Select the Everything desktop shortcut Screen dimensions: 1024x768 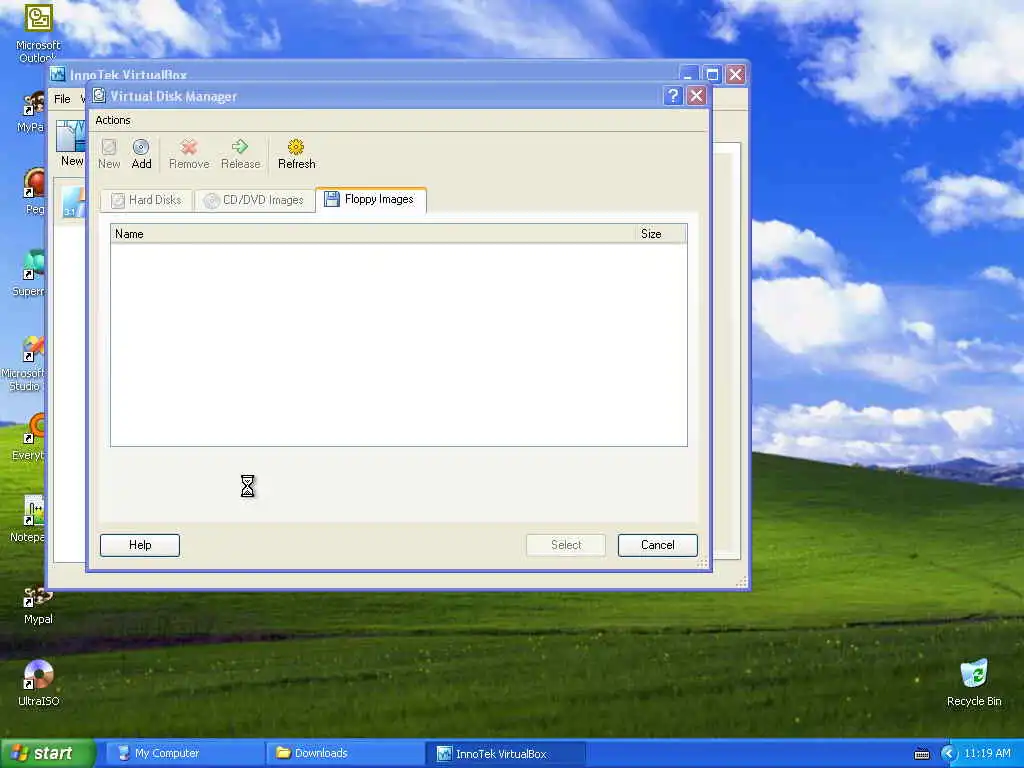pyautogui.click(x=29, y=438)
